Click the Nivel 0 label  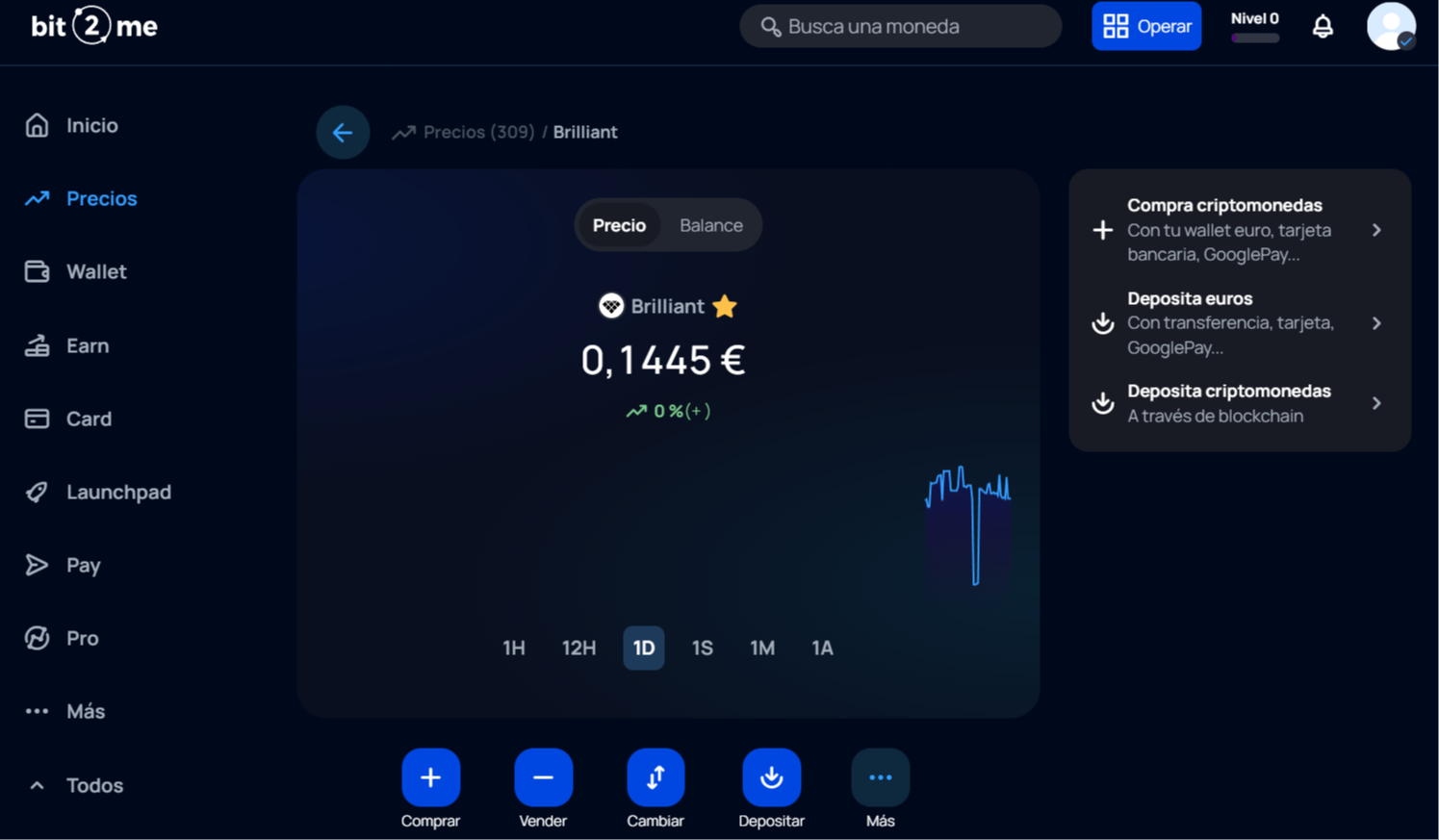[1255, 18]
